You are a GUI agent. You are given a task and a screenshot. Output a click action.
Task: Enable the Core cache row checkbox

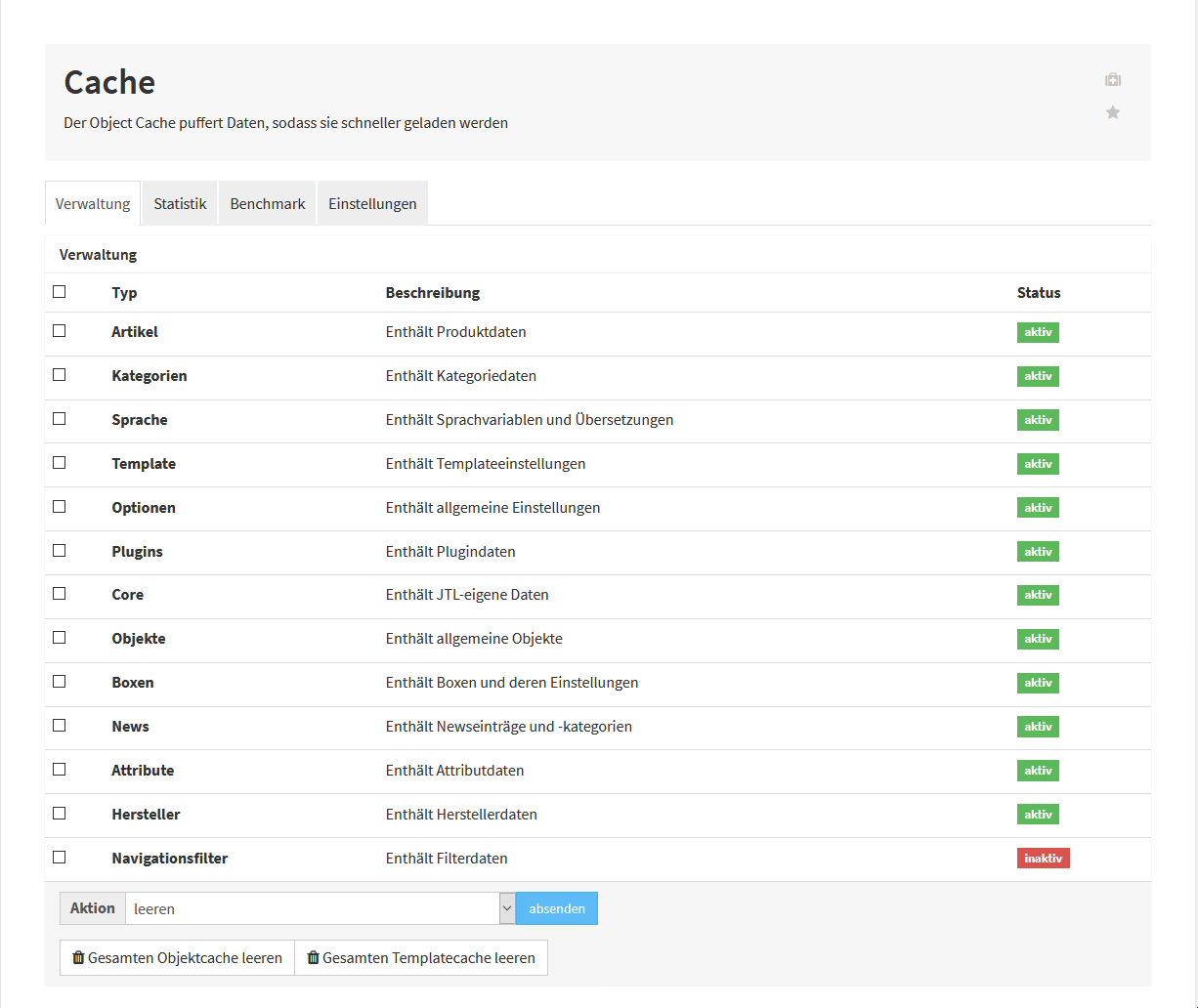pos(60,593)
